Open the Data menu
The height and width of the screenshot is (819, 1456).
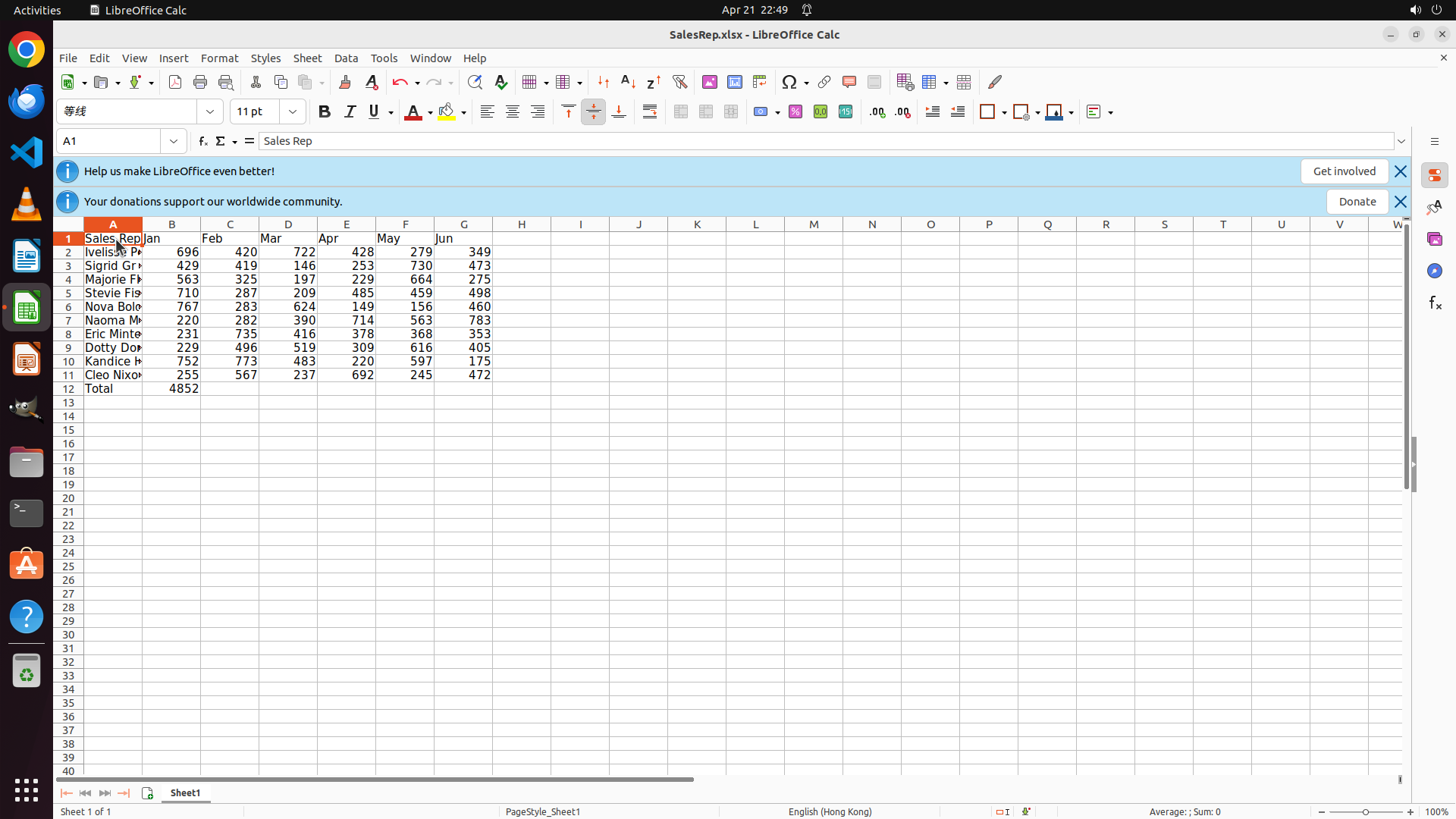pyautogui.click(x=346, y=58)
